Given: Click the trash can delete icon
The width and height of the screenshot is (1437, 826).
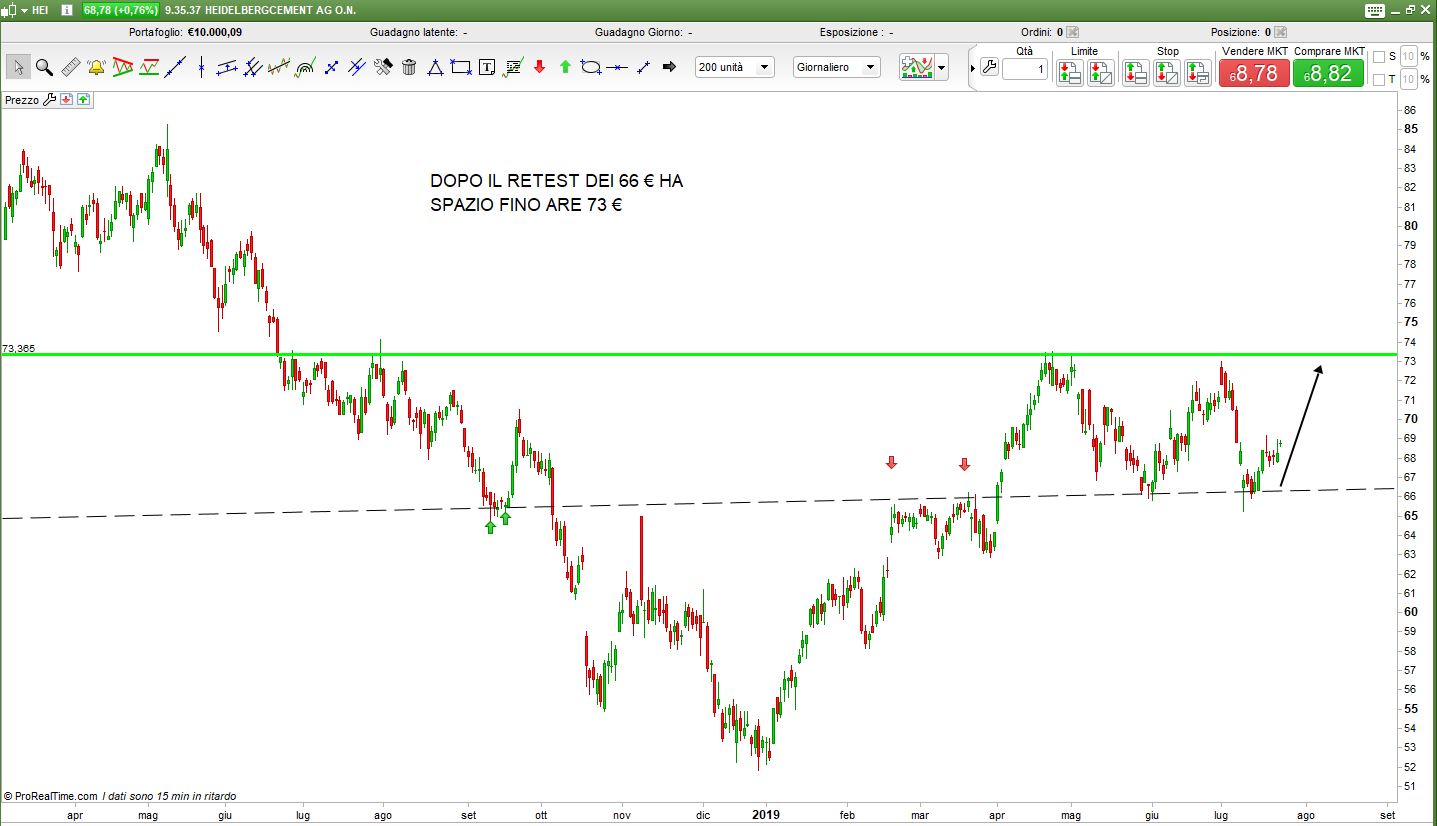Looking at the screenshot, I should 409,67.
